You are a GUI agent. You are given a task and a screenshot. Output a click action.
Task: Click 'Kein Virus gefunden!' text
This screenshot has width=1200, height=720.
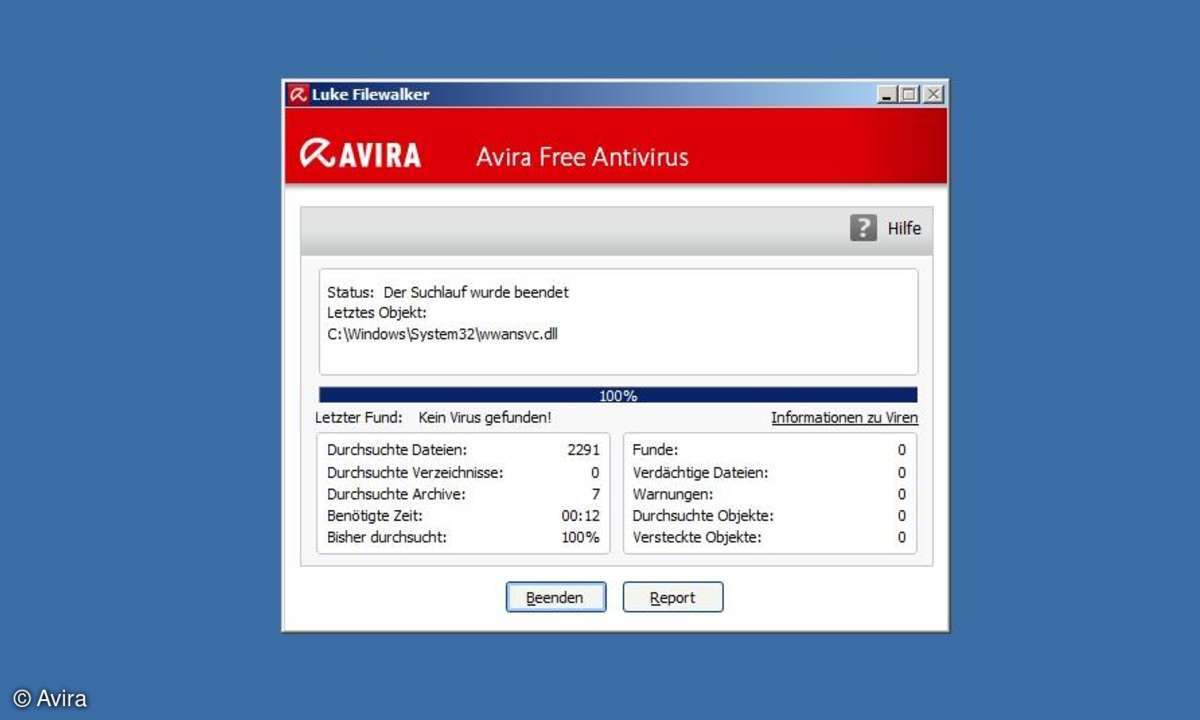tap(485, 418)
